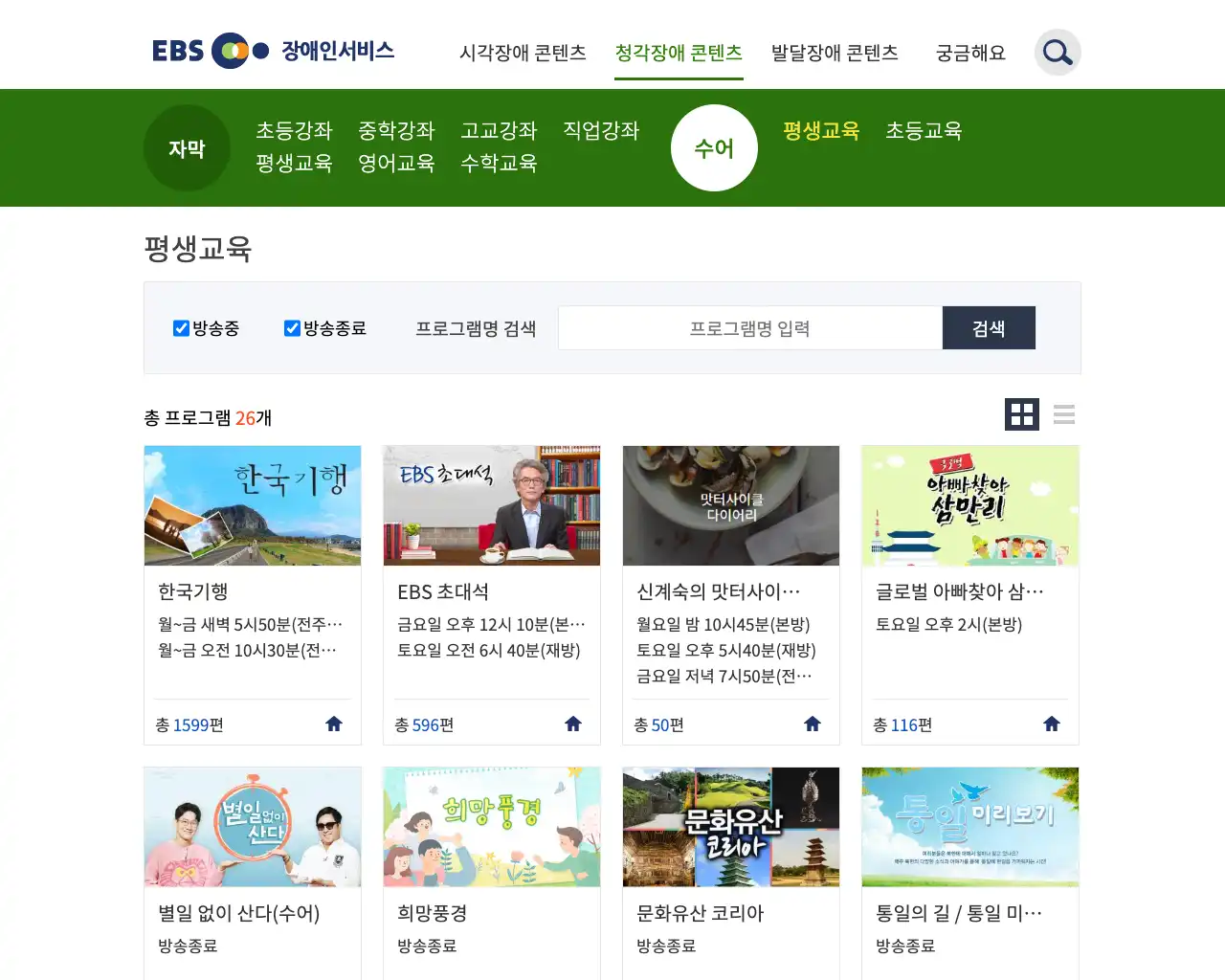Open the search magnifier icon
The image size is (1225, 980).
pos(1058,52)
